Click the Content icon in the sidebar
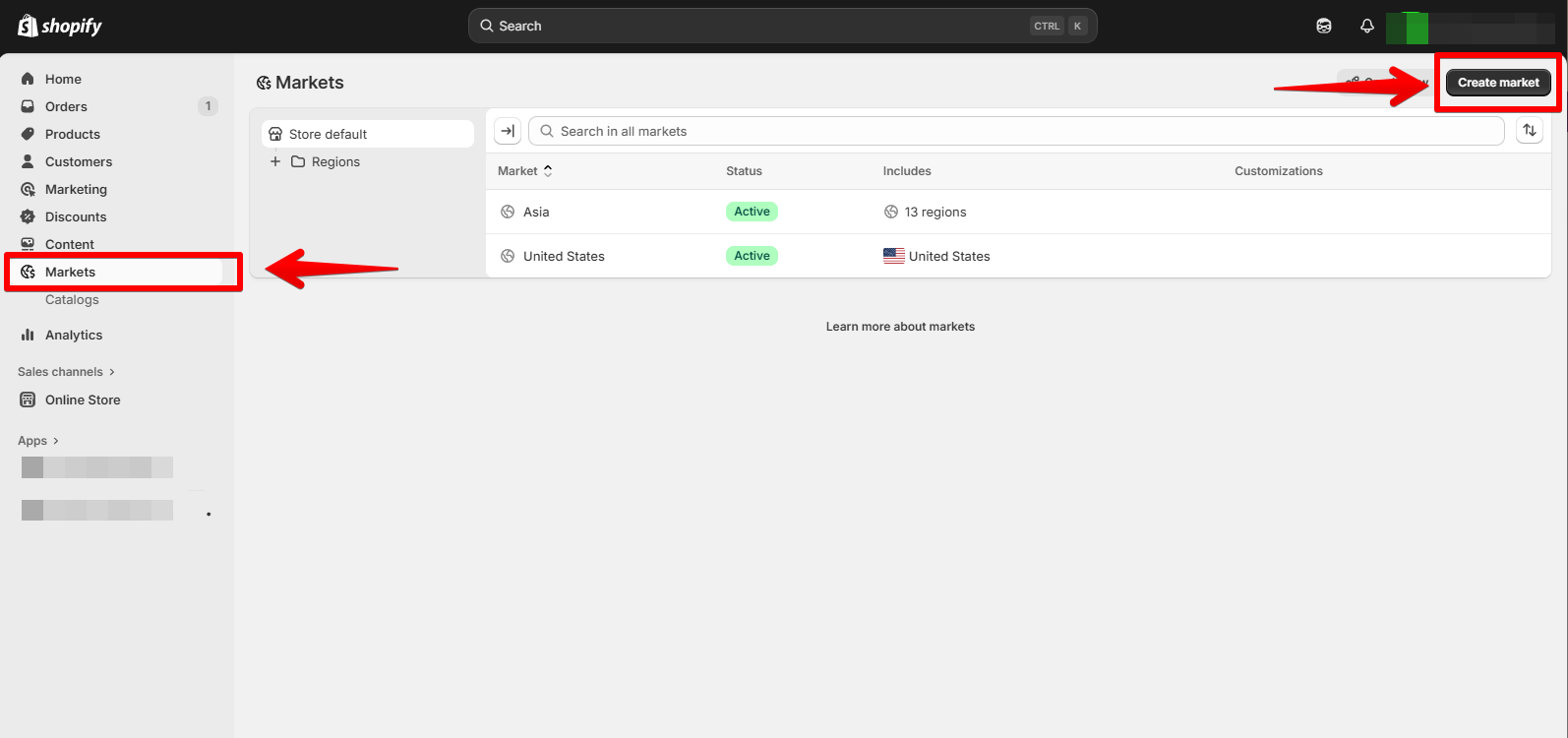This screenshot has width=1568, height=738. (x=28, y=244)
